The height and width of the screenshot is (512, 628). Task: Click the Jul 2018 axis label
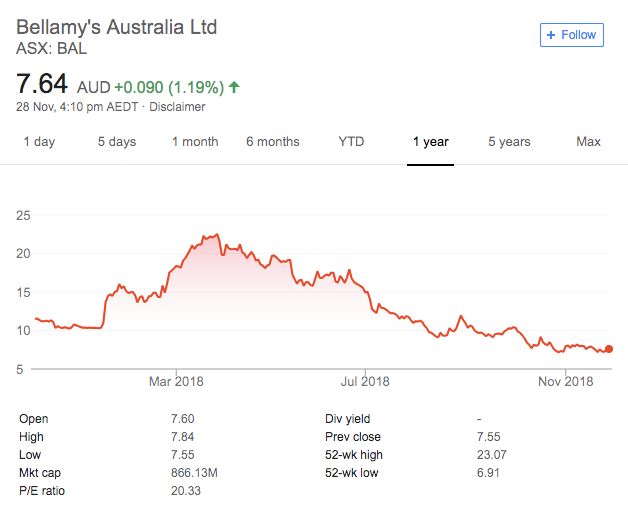coord(364,381)
